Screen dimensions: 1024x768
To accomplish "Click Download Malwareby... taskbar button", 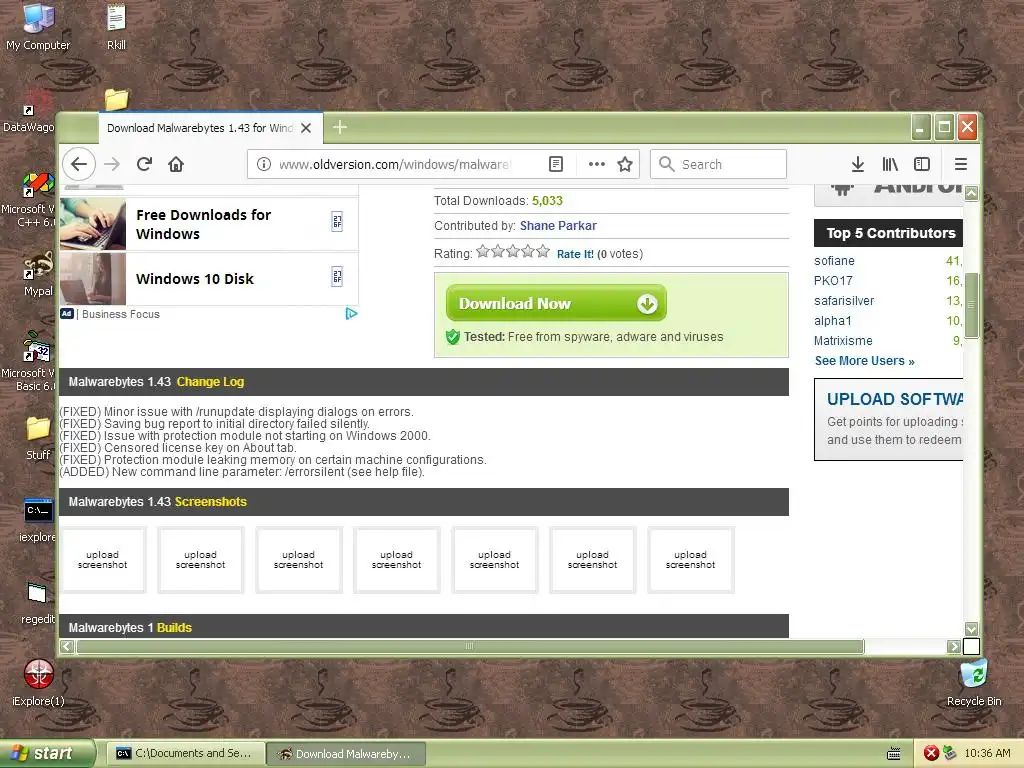I will pyautogui.click(x=346, y=754).
